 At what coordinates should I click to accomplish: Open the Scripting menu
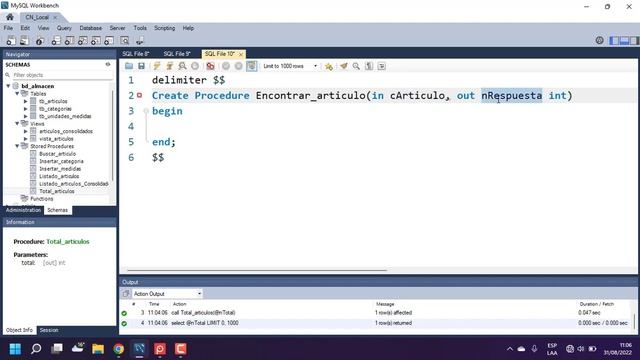pyautogui.click(x=164, y=28)
